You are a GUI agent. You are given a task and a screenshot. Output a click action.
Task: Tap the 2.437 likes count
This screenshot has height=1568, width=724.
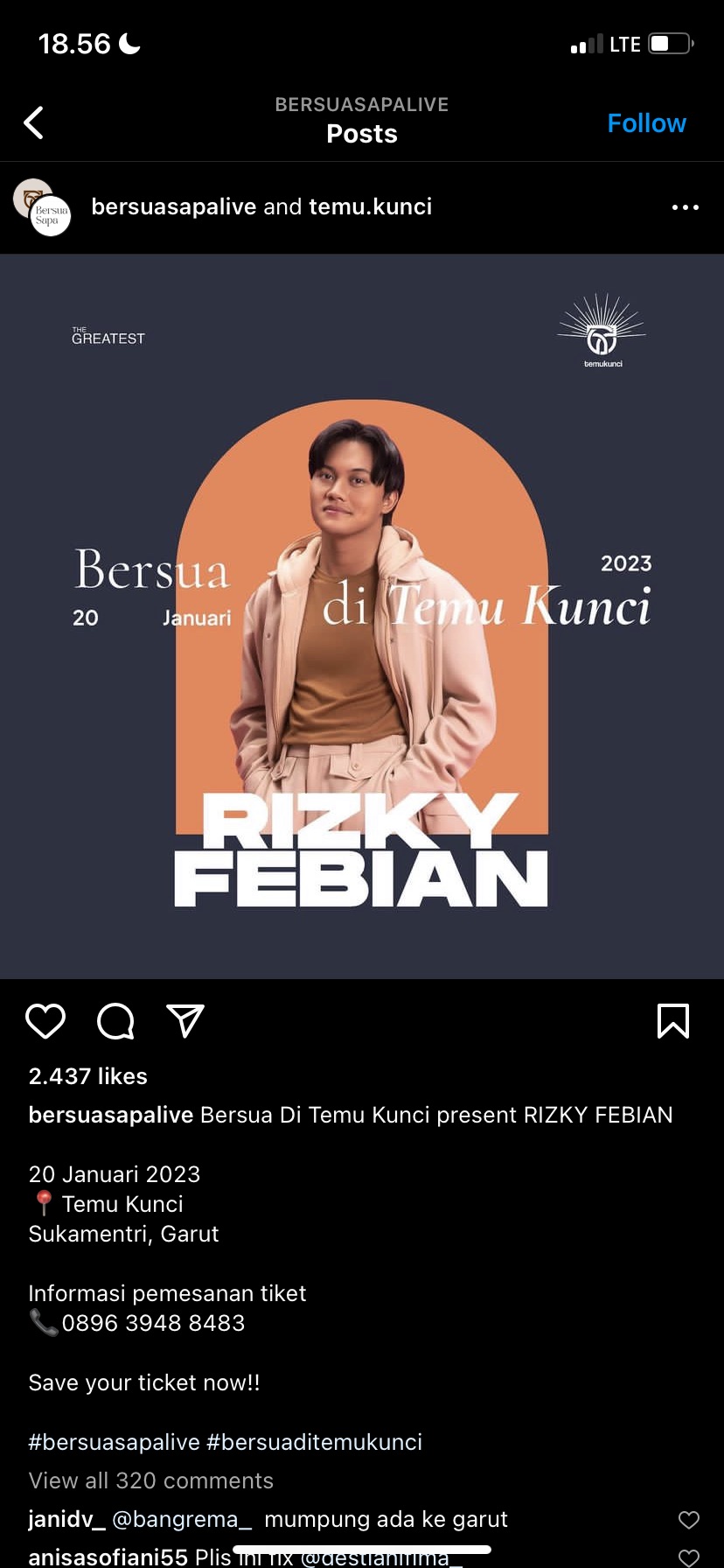click(88, 1076)
